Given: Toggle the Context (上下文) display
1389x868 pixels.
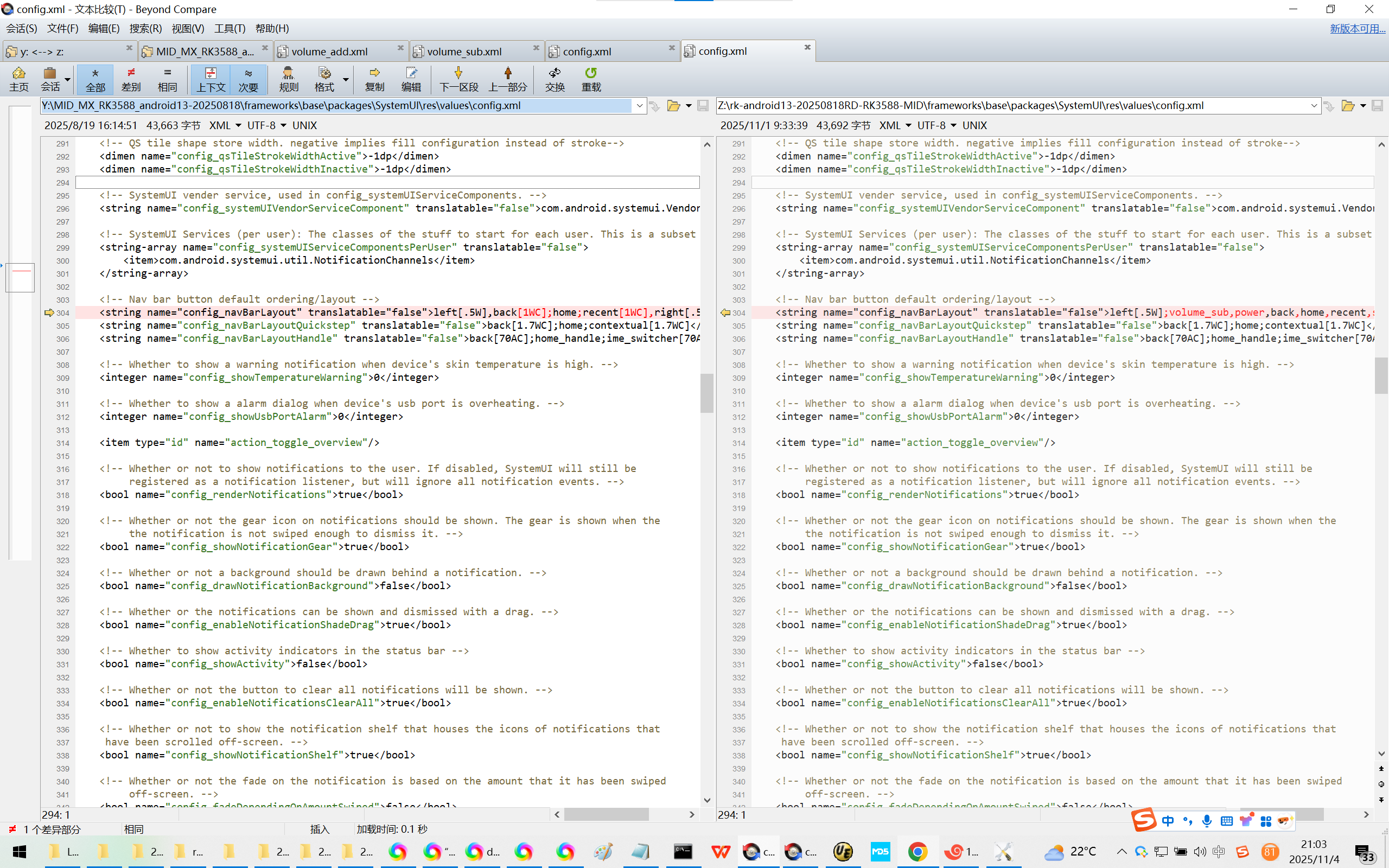Looking at the screenshot, I should coord(211,79).
